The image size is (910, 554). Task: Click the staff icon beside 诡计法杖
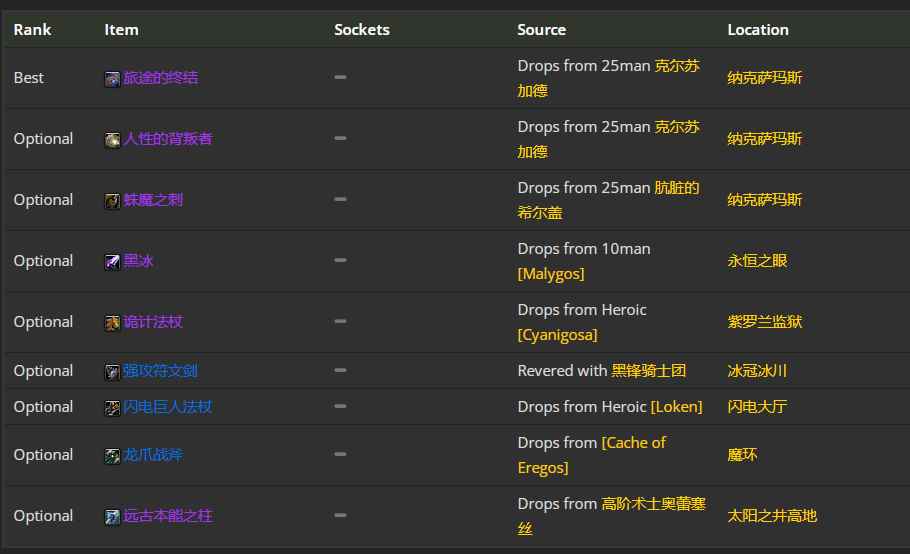pos(112,322)
